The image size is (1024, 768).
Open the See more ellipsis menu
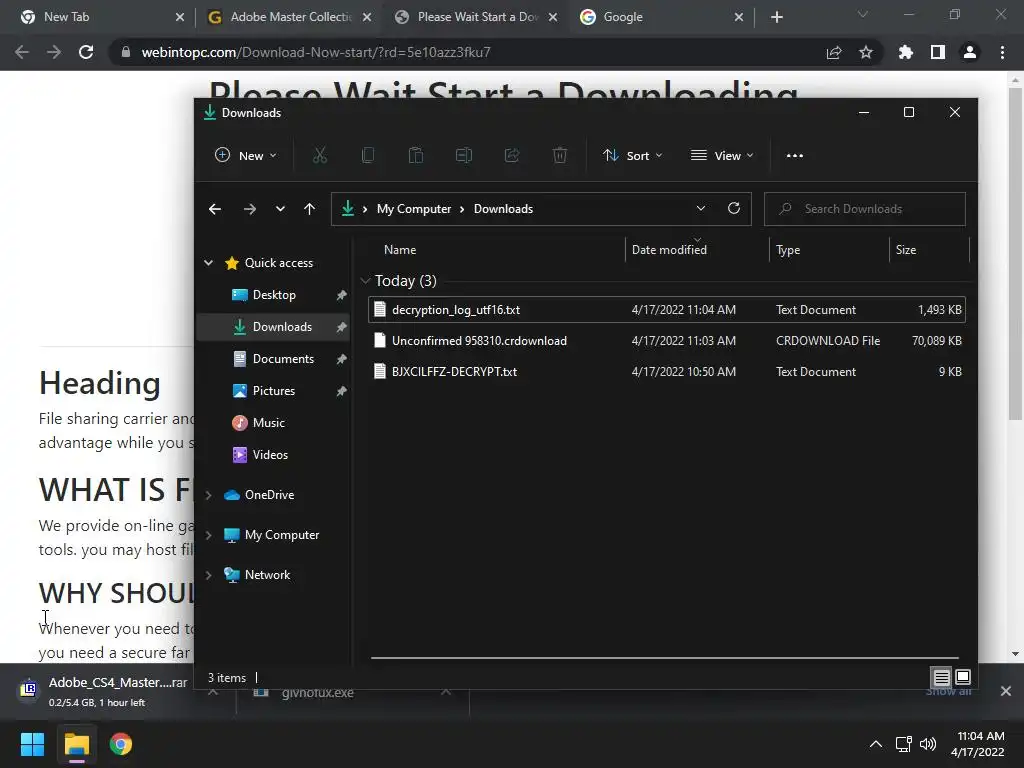click(x=795, y=155)
